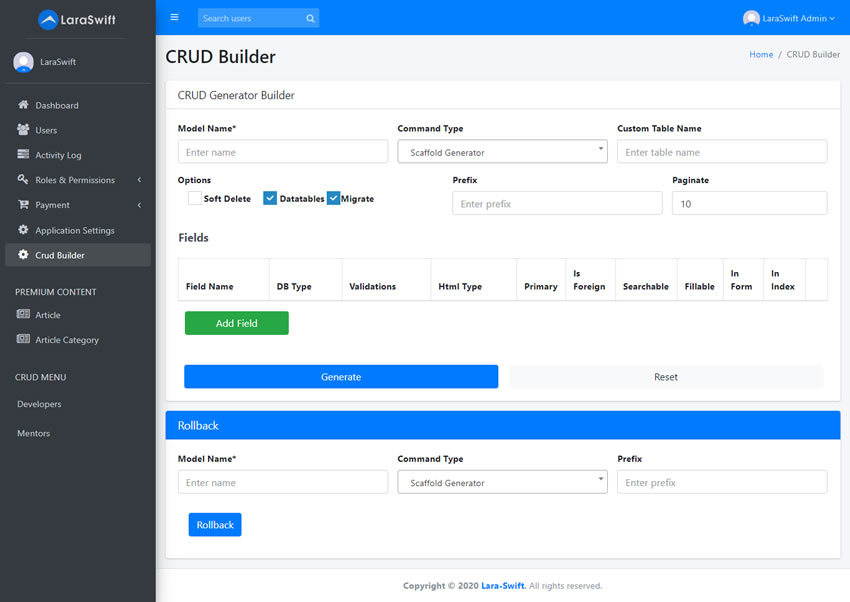Click the Add Field button
Screen dimensions: 850x602
pos(236,323)
